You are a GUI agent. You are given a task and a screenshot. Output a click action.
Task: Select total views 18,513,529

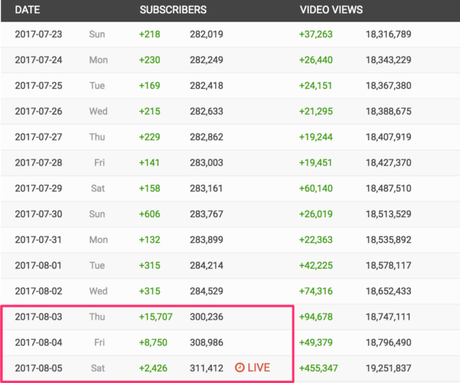(389, 214)
